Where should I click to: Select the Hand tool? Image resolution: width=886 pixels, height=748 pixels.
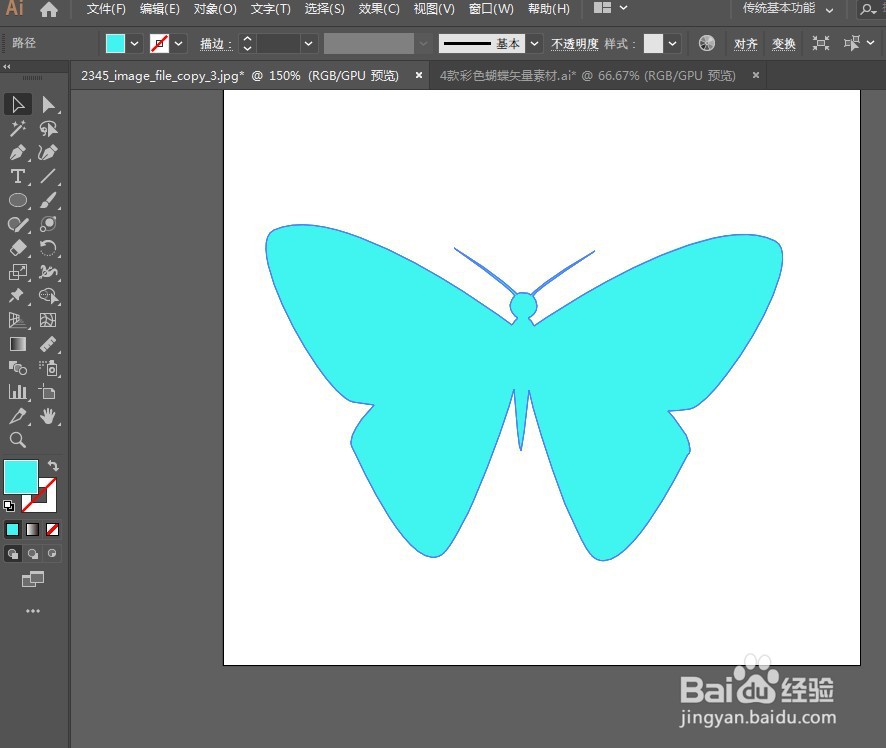(x=48, y=416)
